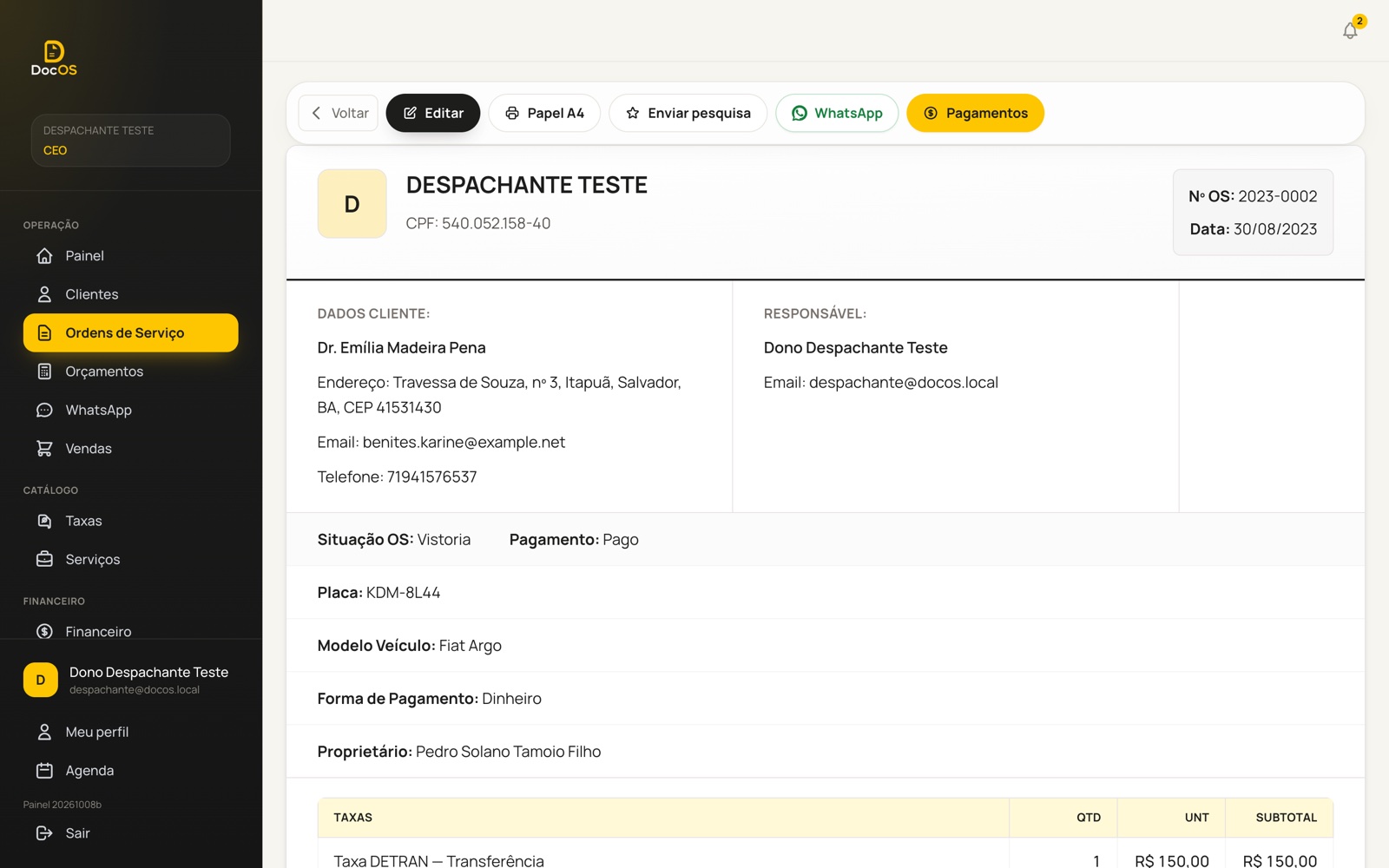Click the client name Dr. Emília Madeira Pena
This screenshot has height=868, width=1389.
(402, 348)
